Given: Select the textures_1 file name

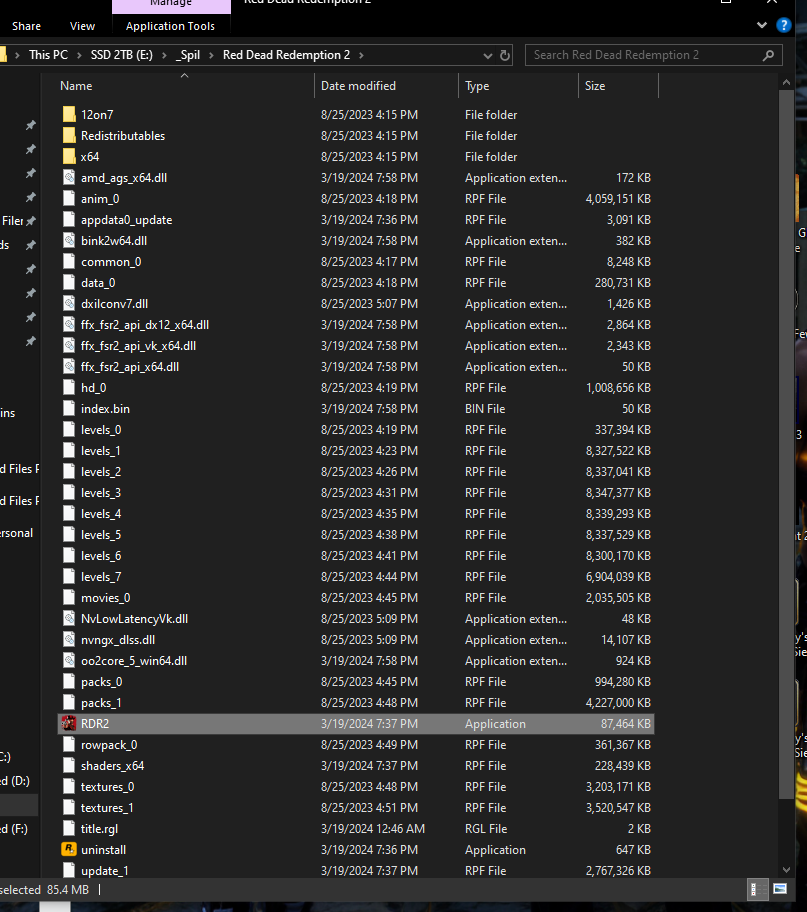Looking at the screenshot, I should click(107, 808).
